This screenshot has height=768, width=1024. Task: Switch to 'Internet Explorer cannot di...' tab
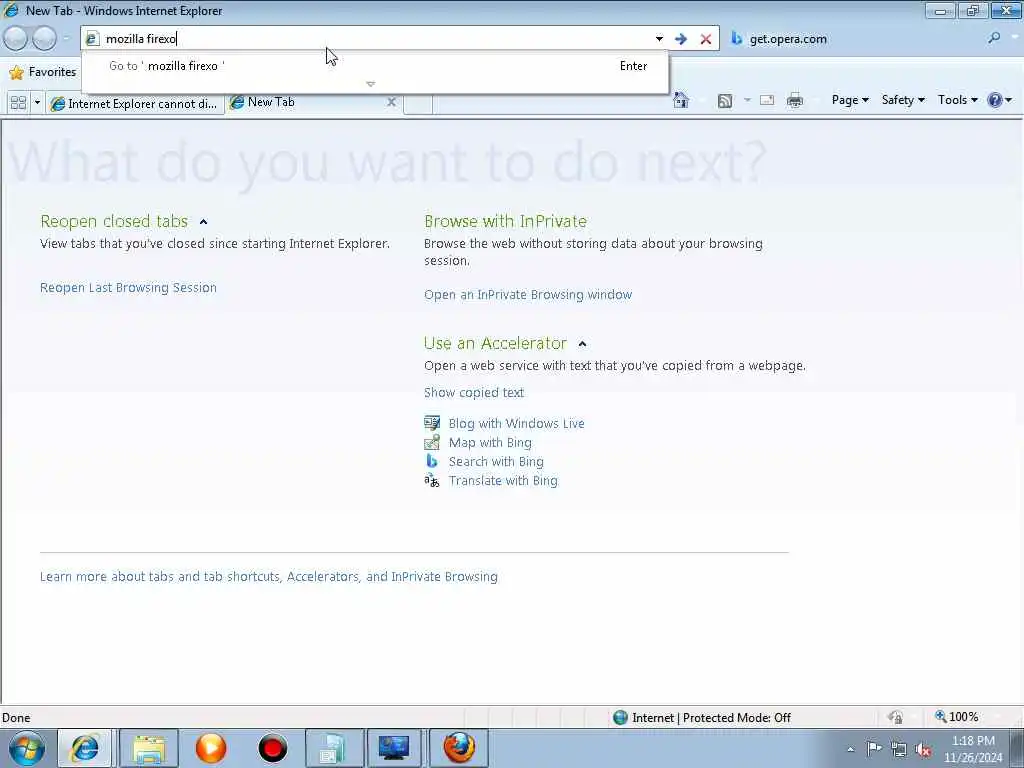(x=135, y=104)
